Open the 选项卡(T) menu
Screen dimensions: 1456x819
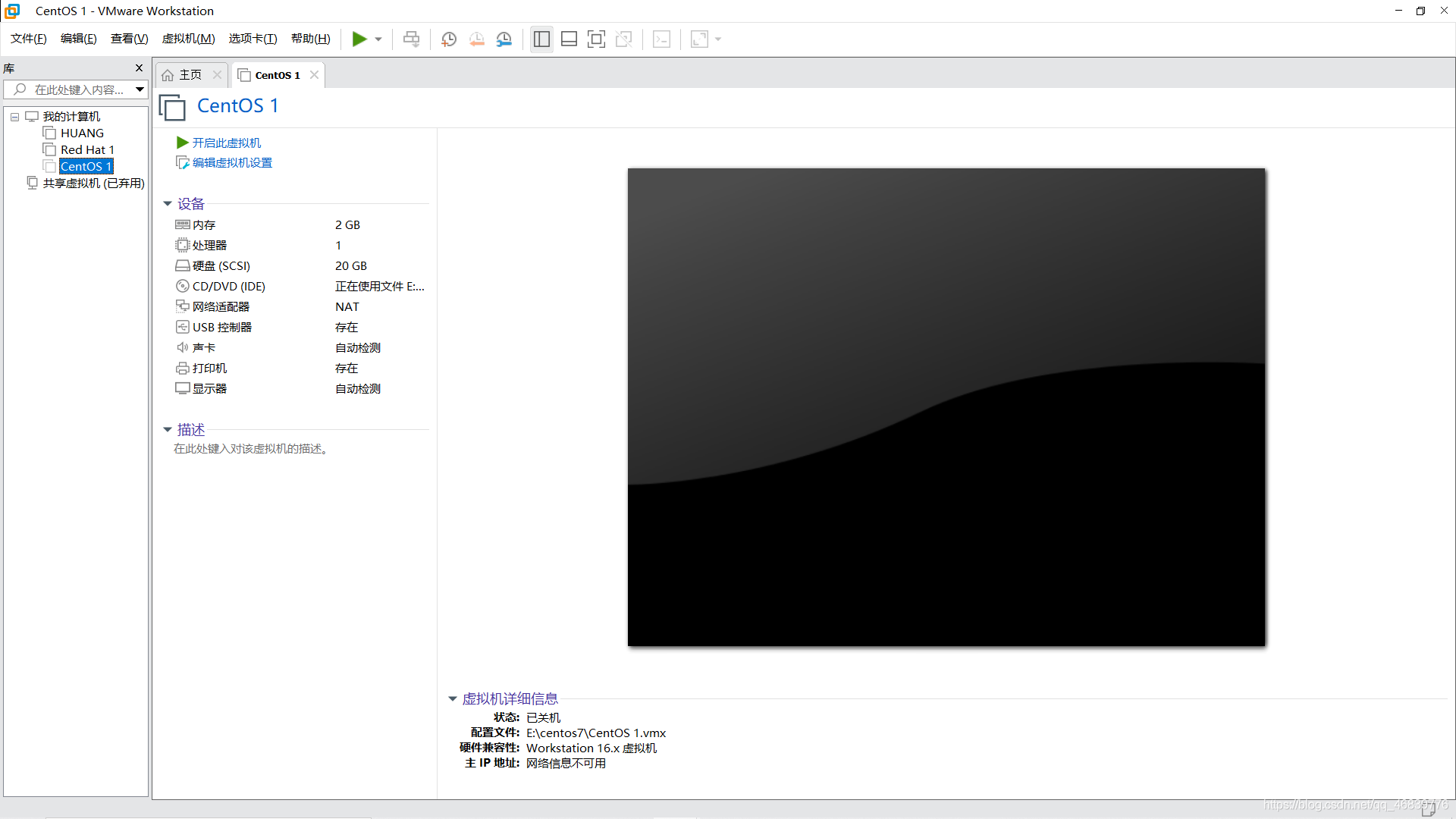(253, 39)
